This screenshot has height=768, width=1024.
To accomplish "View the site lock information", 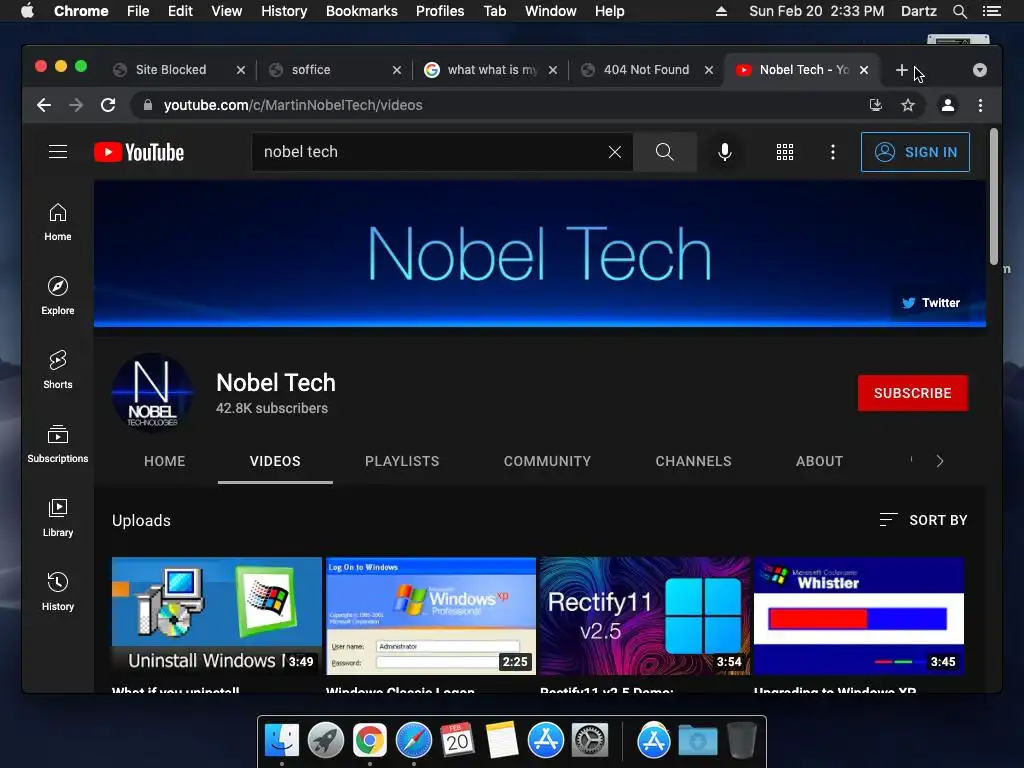I will tap(148, 105).
